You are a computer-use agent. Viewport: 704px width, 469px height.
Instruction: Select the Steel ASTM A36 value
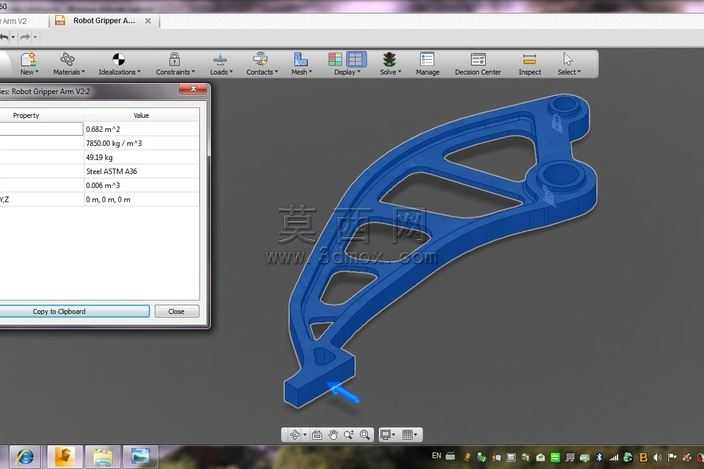click(x=111, y=171)
